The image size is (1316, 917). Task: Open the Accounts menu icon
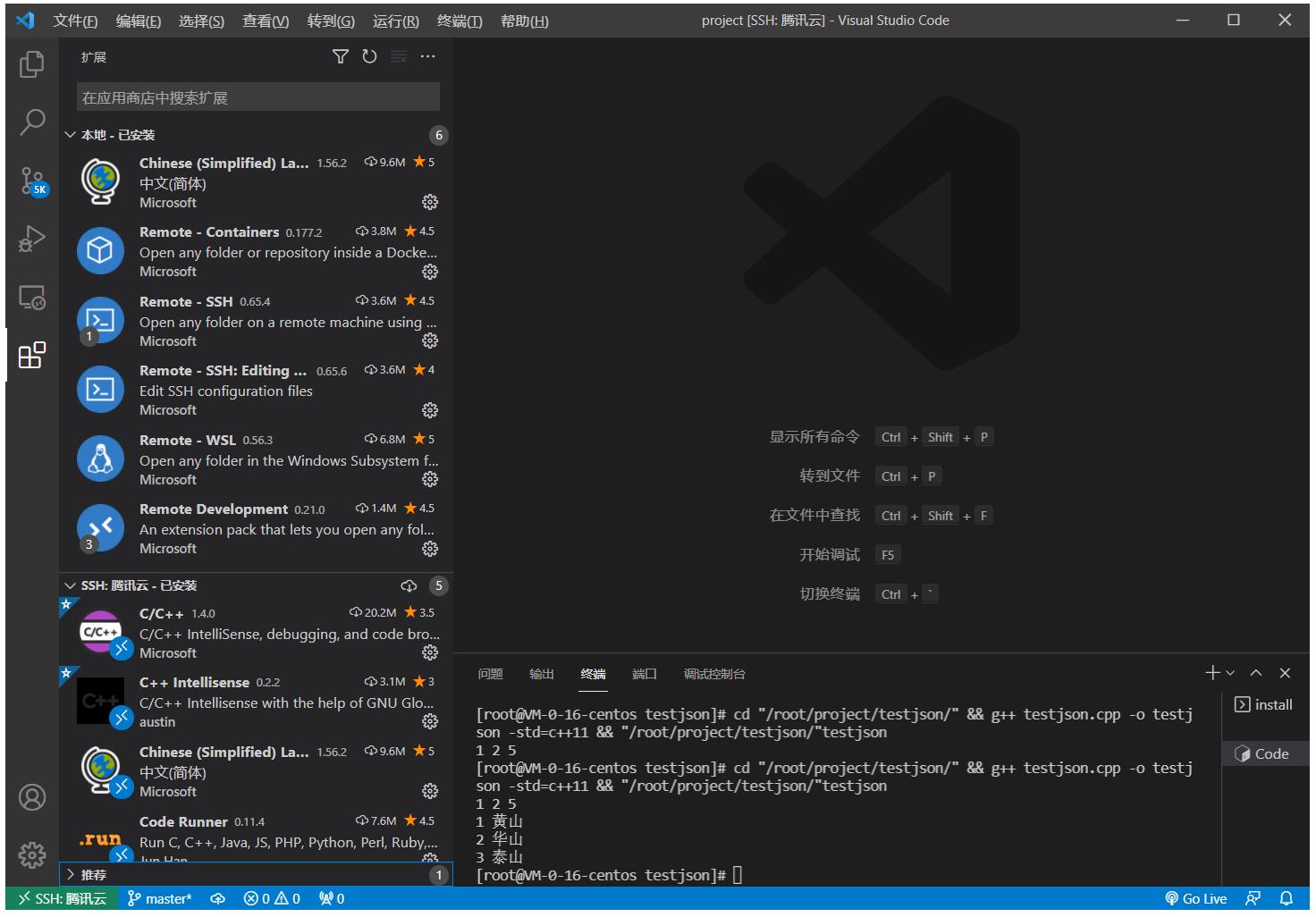pyautogui.click(x=32, y=797)
